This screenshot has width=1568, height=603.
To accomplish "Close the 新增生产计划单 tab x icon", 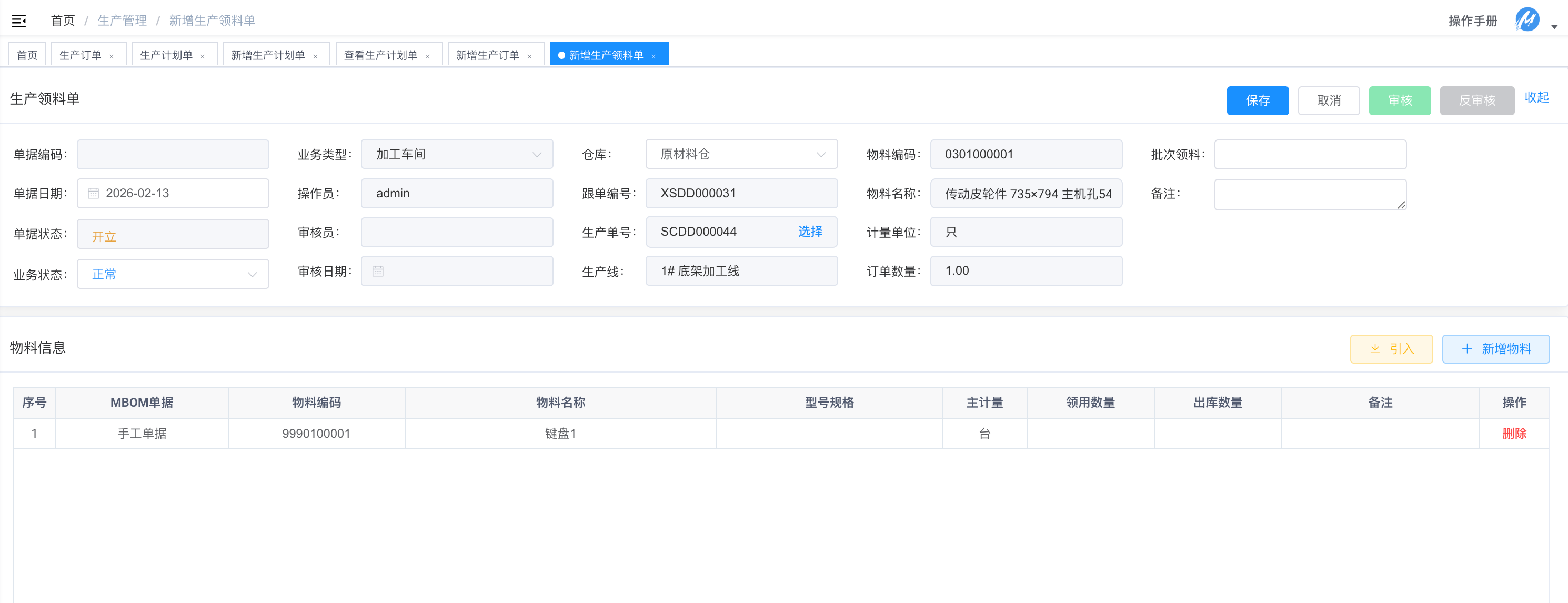I will pyautogui.click(x=315, y=57).
